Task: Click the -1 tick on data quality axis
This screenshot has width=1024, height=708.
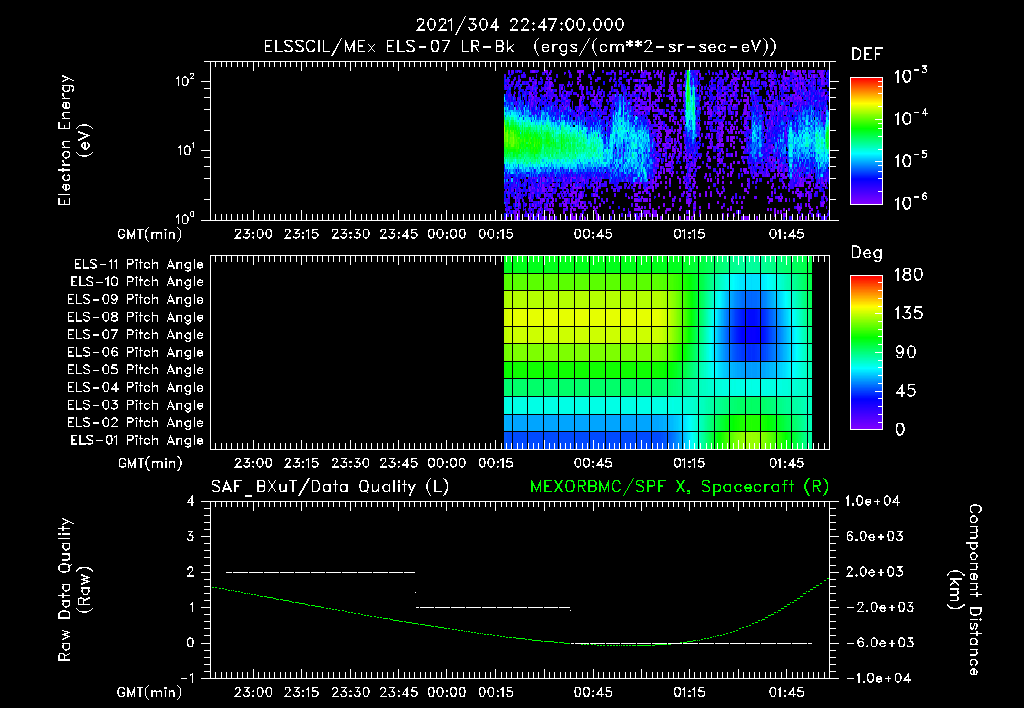Action: point(187,678)
